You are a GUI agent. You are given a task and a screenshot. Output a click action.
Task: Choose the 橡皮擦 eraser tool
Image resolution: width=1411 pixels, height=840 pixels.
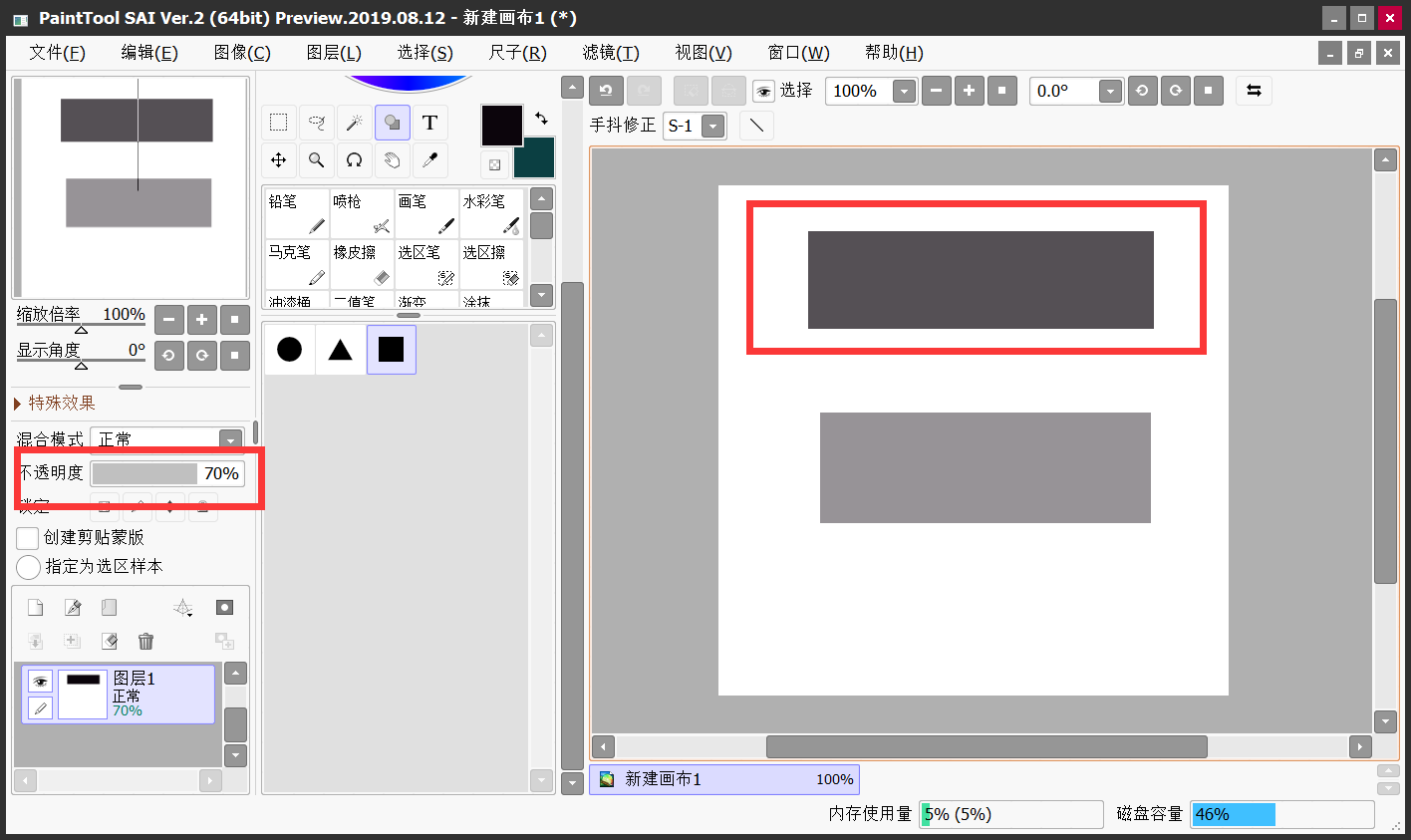pyautogui.click(x=362, y=264)
